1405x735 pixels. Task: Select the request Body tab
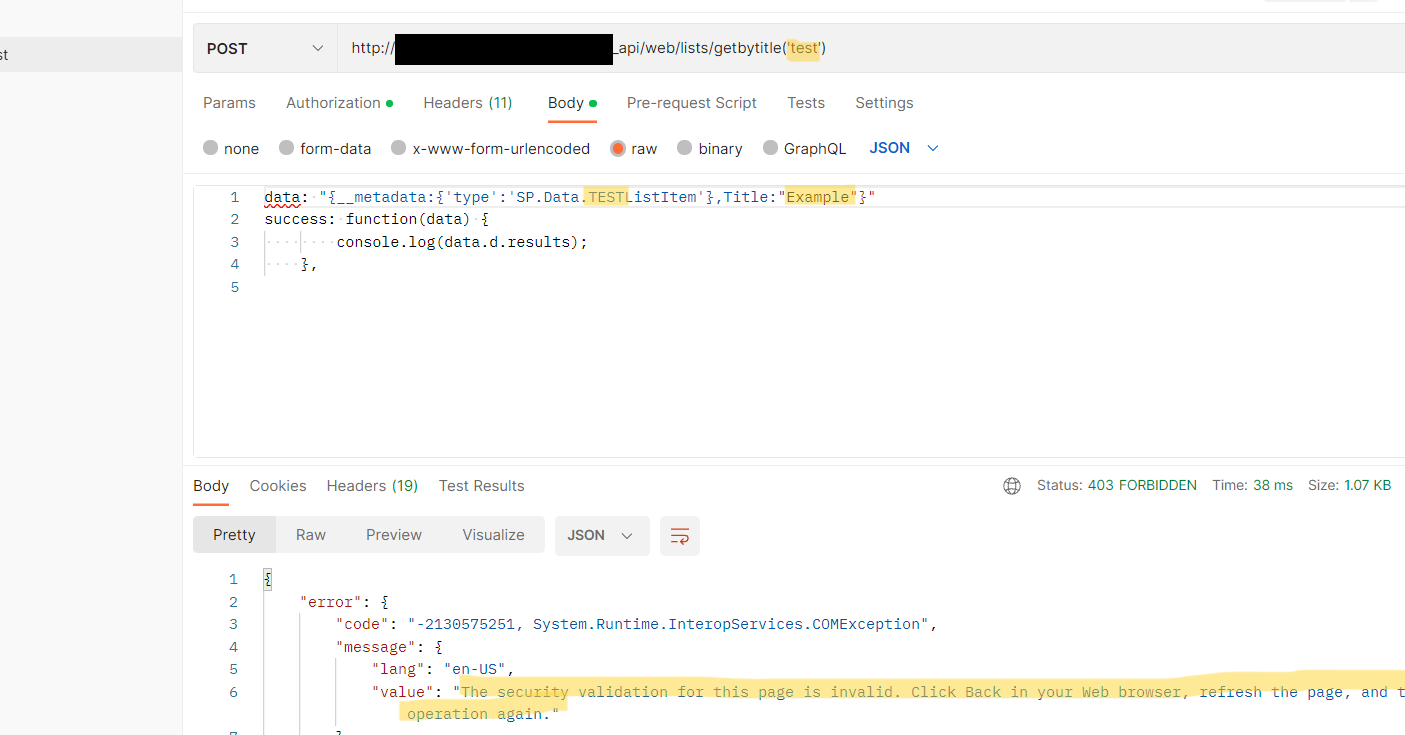pyautogui.click(x=572, y=103)
